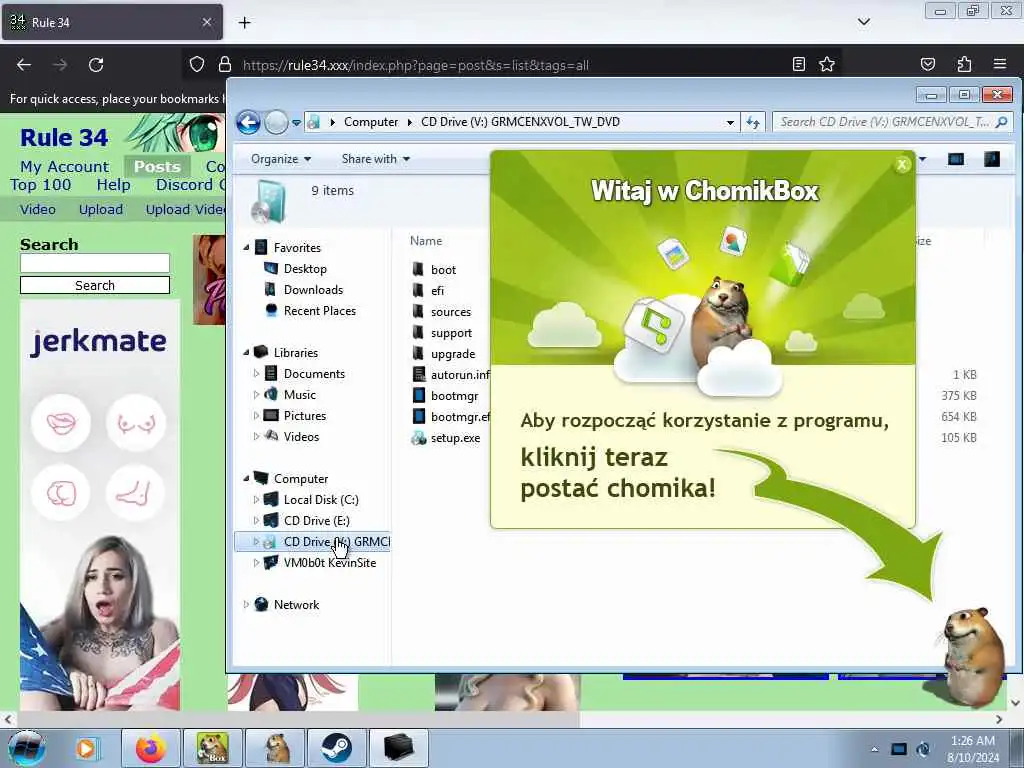The image size is (1024, 768).
Task: Open Firefox from the taskbar
Action: 150,748
